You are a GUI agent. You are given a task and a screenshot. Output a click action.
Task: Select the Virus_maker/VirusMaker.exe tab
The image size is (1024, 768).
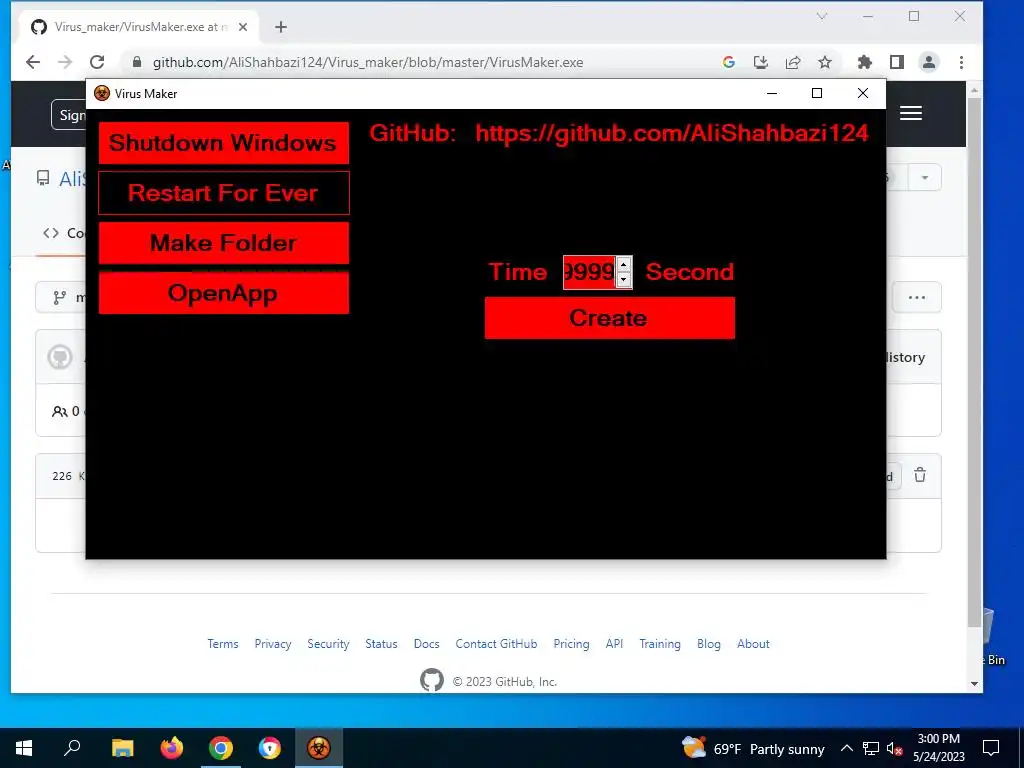coord(135,27)
